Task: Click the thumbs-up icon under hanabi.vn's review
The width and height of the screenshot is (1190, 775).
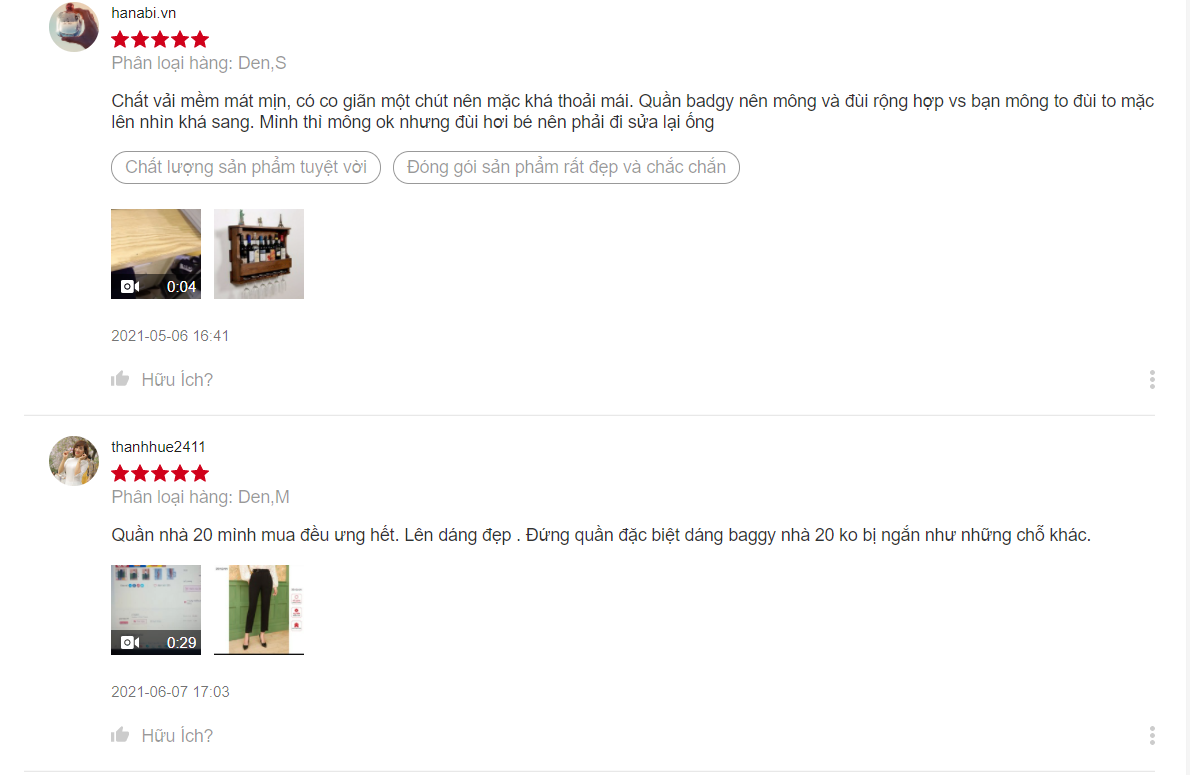Action: pyautogui.click(x=120, y=379)
